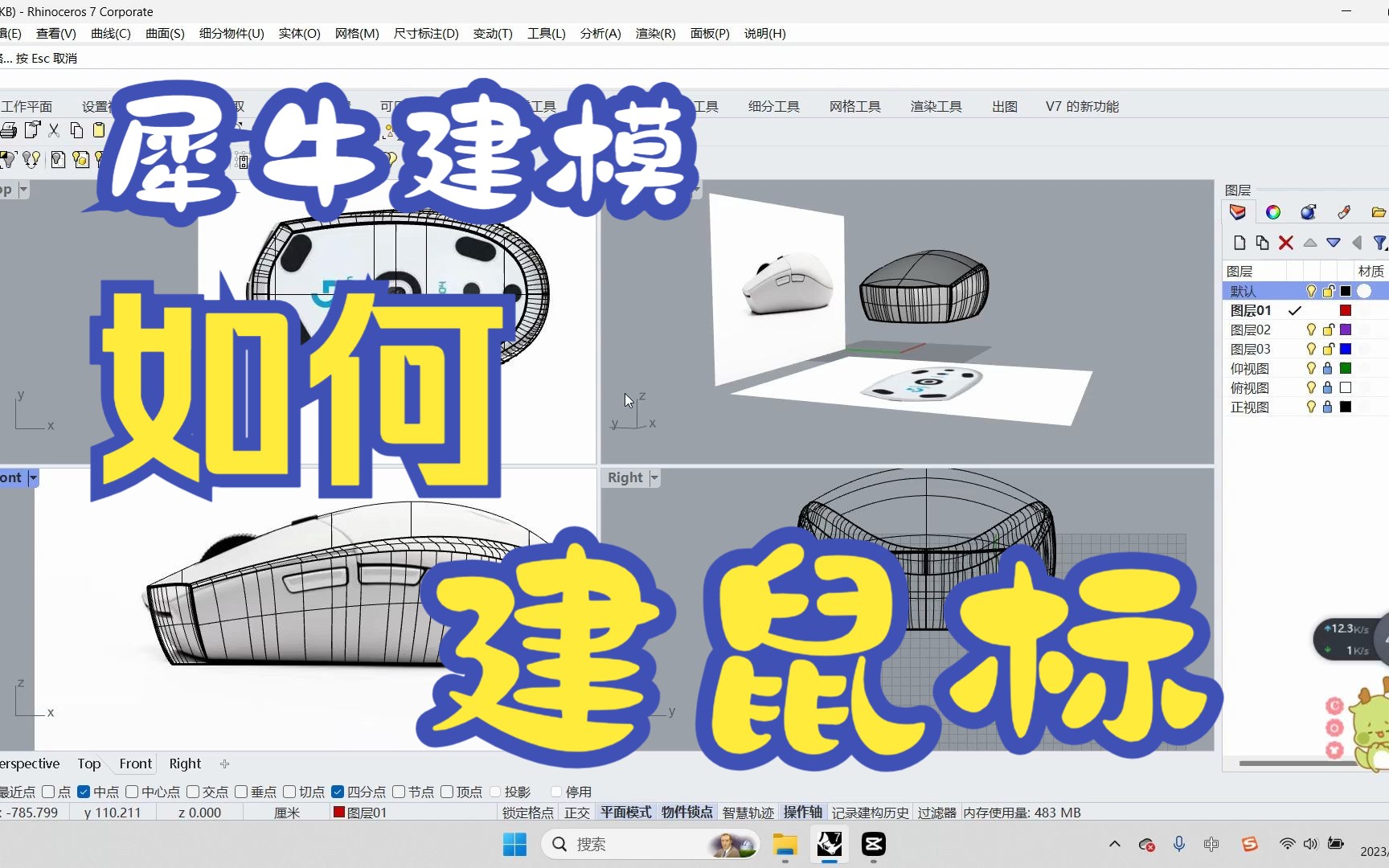Screen dimensions: 1389x868
Task: Open the color wheel panel tab
Action: pyautogui.click(x=1272, y=211)
